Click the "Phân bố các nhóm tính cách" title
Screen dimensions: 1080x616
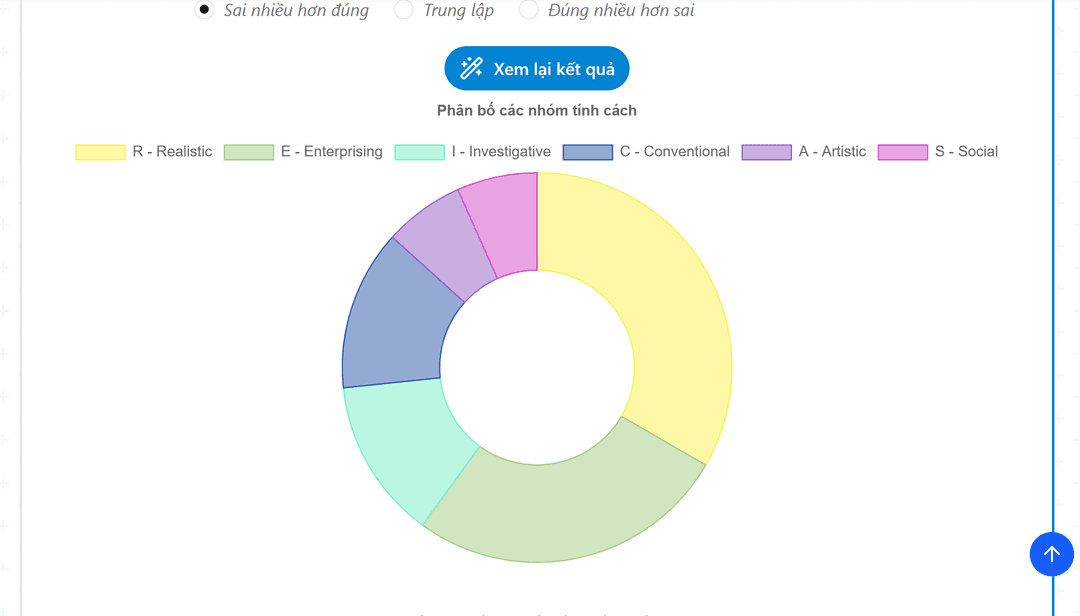537,110
